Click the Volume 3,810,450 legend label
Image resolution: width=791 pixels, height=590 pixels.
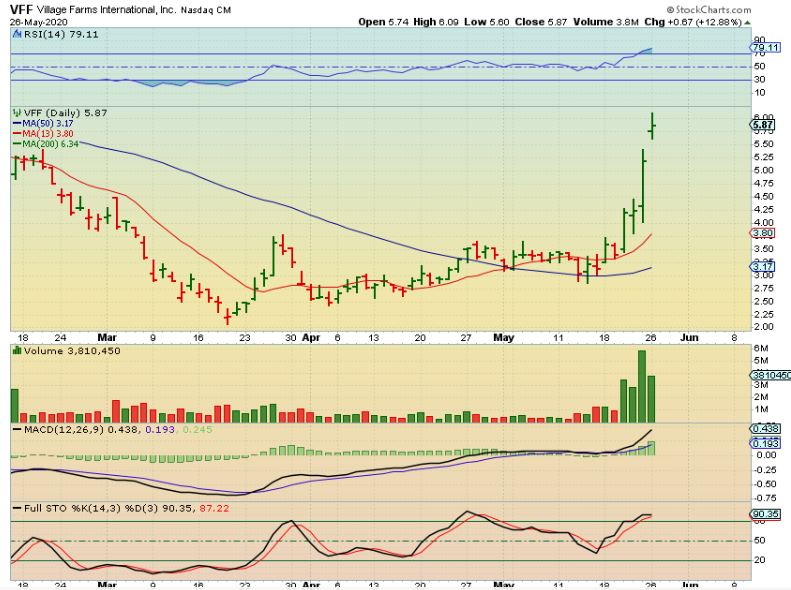[72, 351]
